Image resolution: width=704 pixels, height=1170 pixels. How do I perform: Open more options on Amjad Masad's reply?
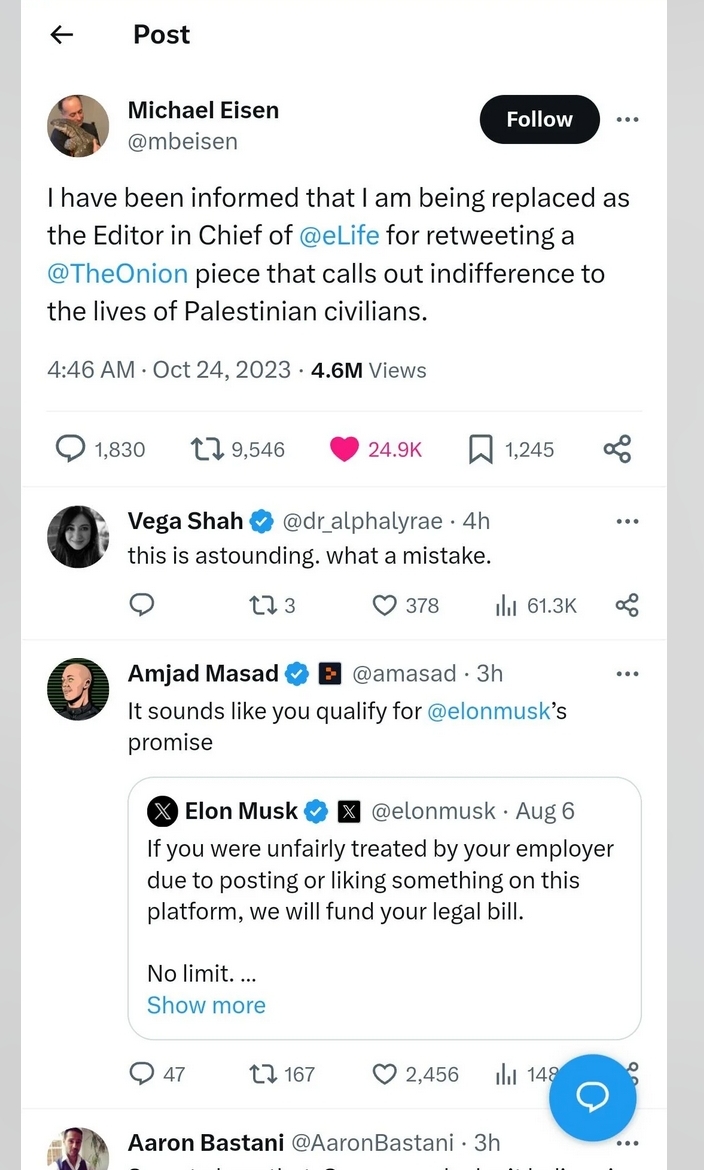click(x=627, y=674)
